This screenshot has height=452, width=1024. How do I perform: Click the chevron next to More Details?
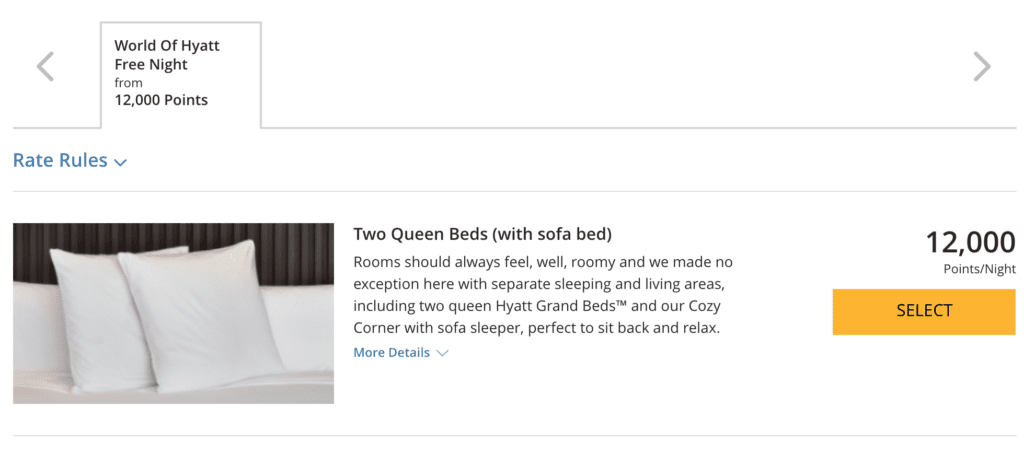[443, 353]
